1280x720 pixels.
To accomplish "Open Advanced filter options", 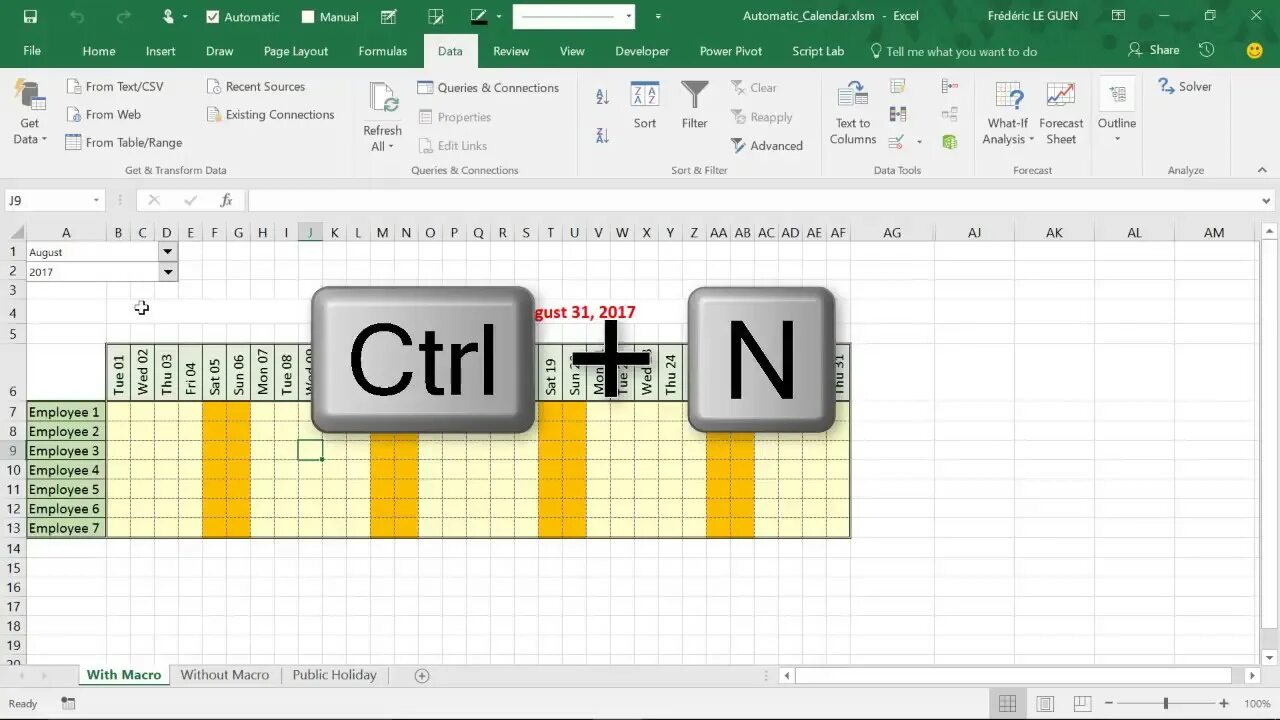I will pos(767,145).
